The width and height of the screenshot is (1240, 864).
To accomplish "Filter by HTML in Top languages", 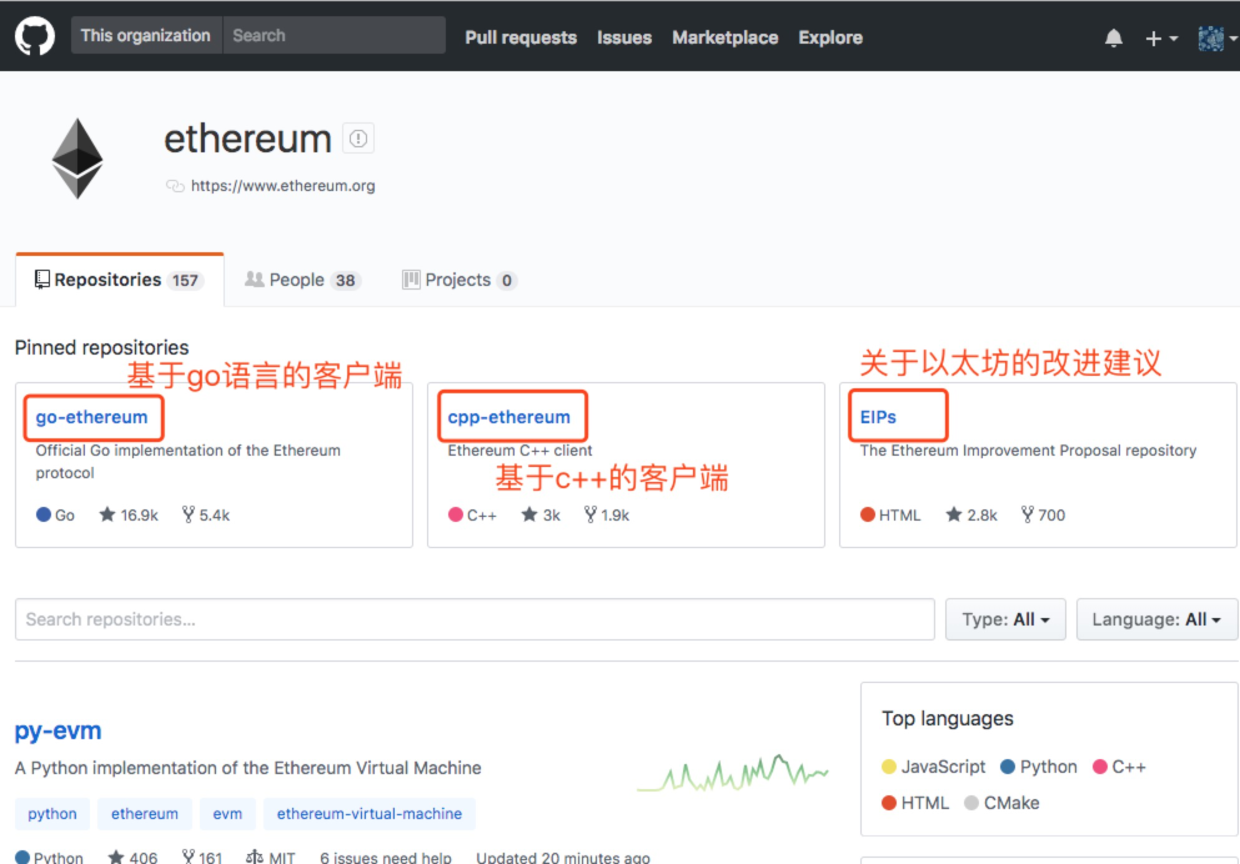I will (915, 803).
